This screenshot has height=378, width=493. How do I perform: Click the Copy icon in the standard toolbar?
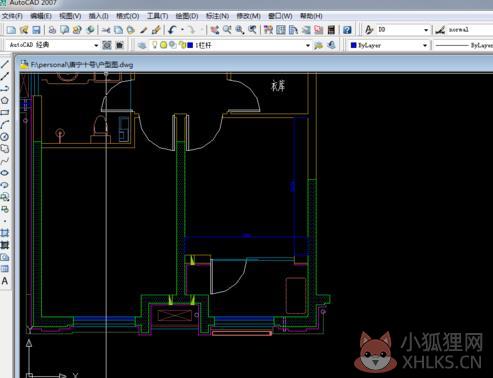click(x=118, y=30)
